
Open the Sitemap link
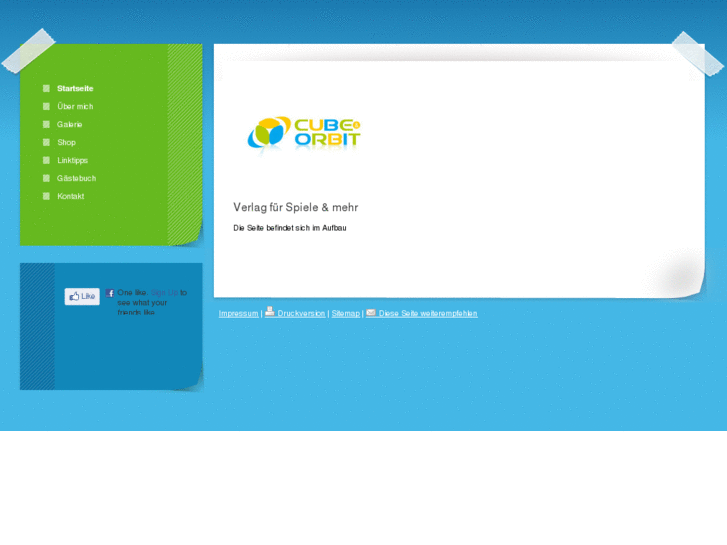[346, 314]
